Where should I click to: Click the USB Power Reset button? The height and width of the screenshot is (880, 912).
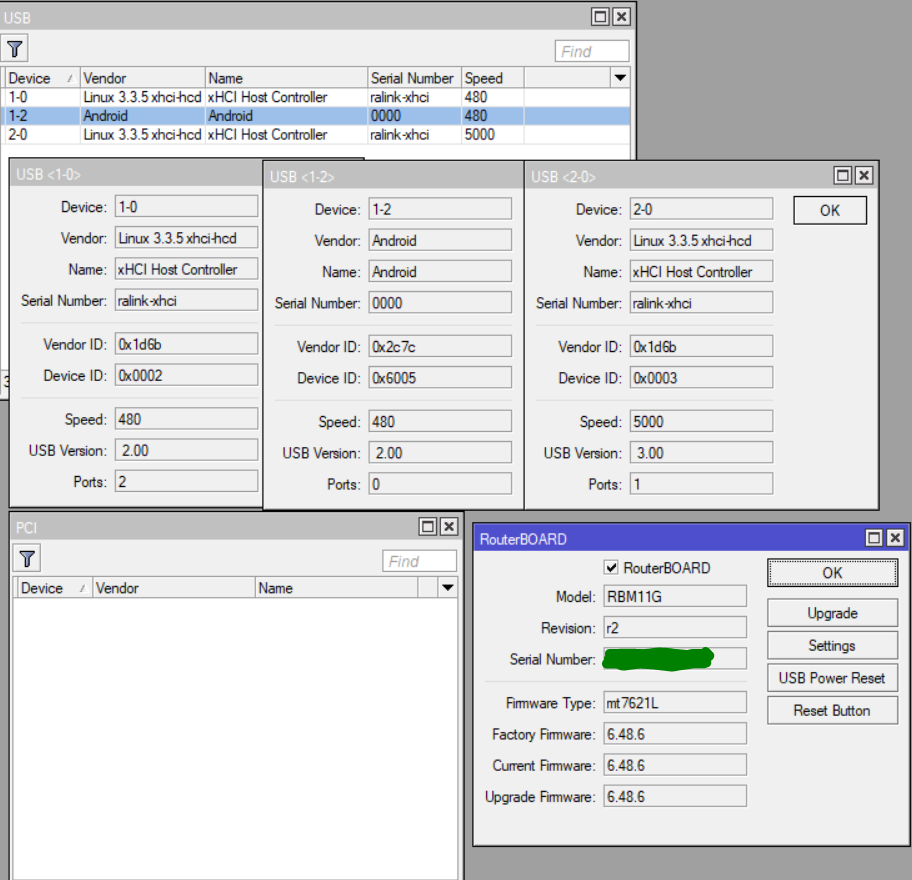[831, 678]
